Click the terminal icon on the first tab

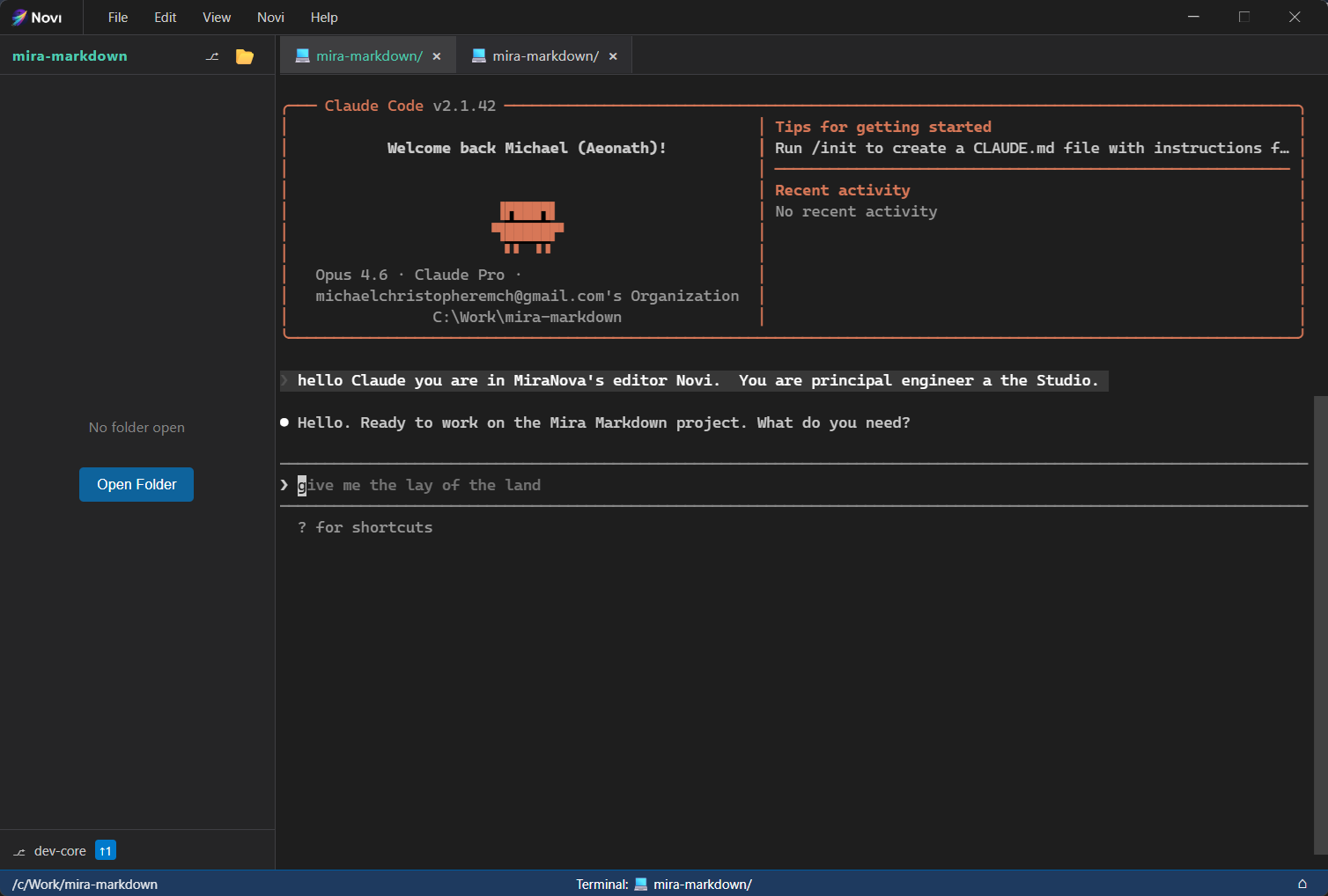[x=302, y=55]
